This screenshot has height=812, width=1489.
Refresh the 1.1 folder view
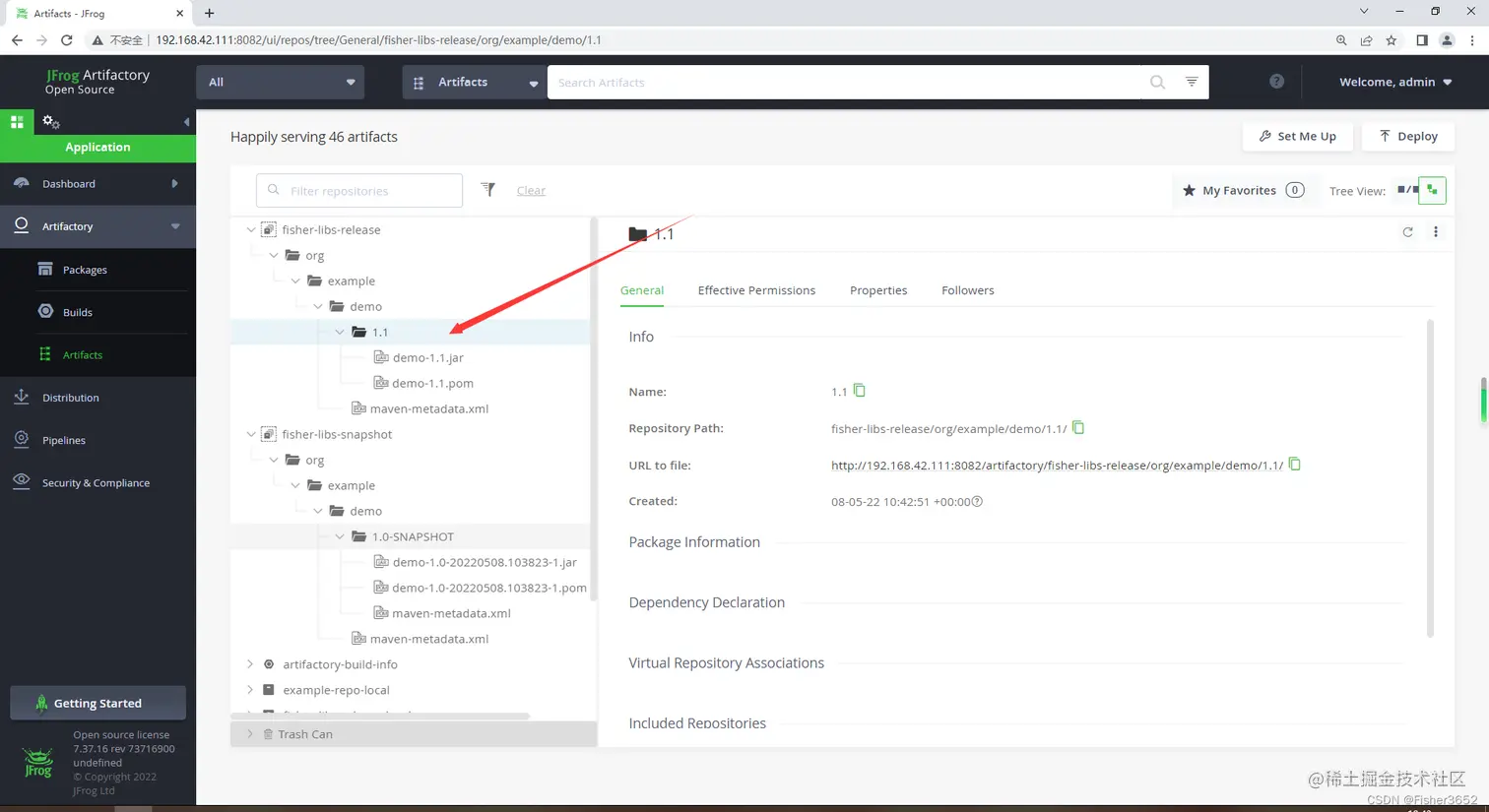tap(1407, 232)
